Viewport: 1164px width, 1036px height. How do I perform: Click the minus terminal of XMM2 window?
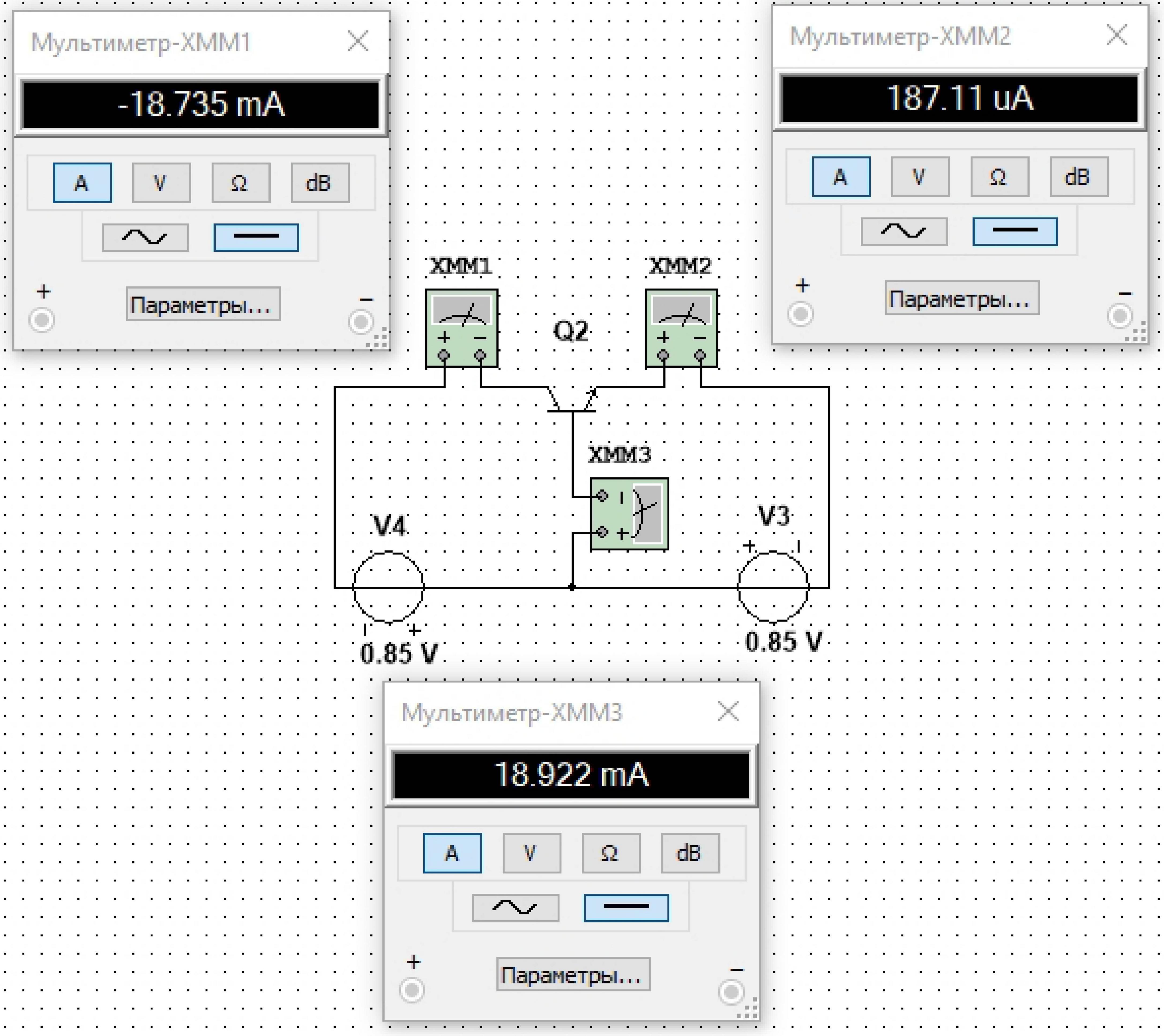(1120, 315)
